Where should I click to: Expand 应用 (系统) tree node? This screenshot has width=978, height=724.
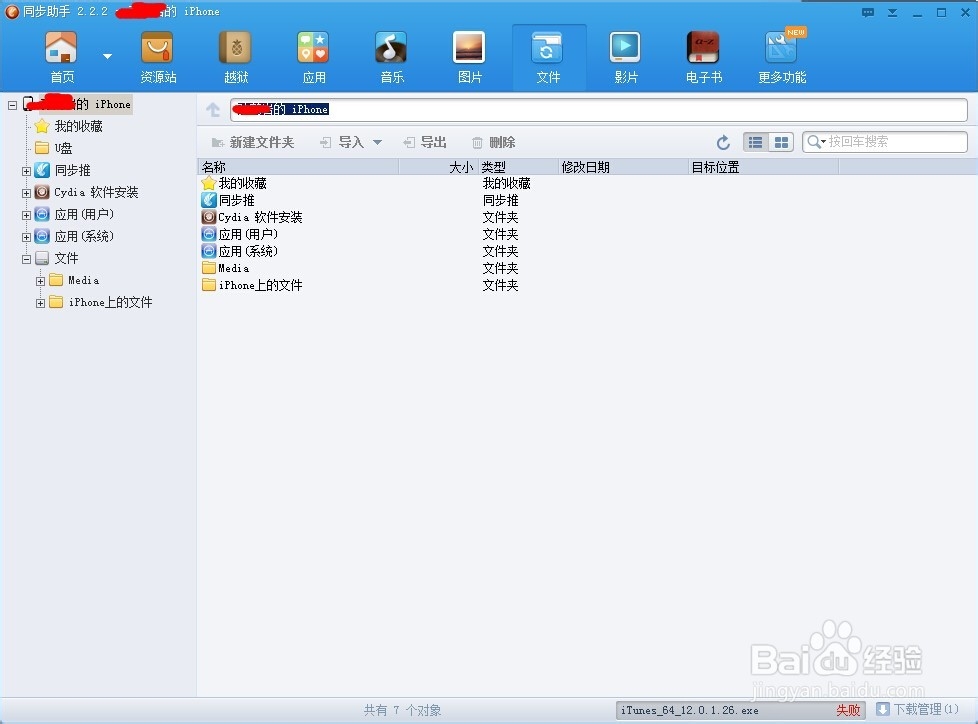(26, 237)
